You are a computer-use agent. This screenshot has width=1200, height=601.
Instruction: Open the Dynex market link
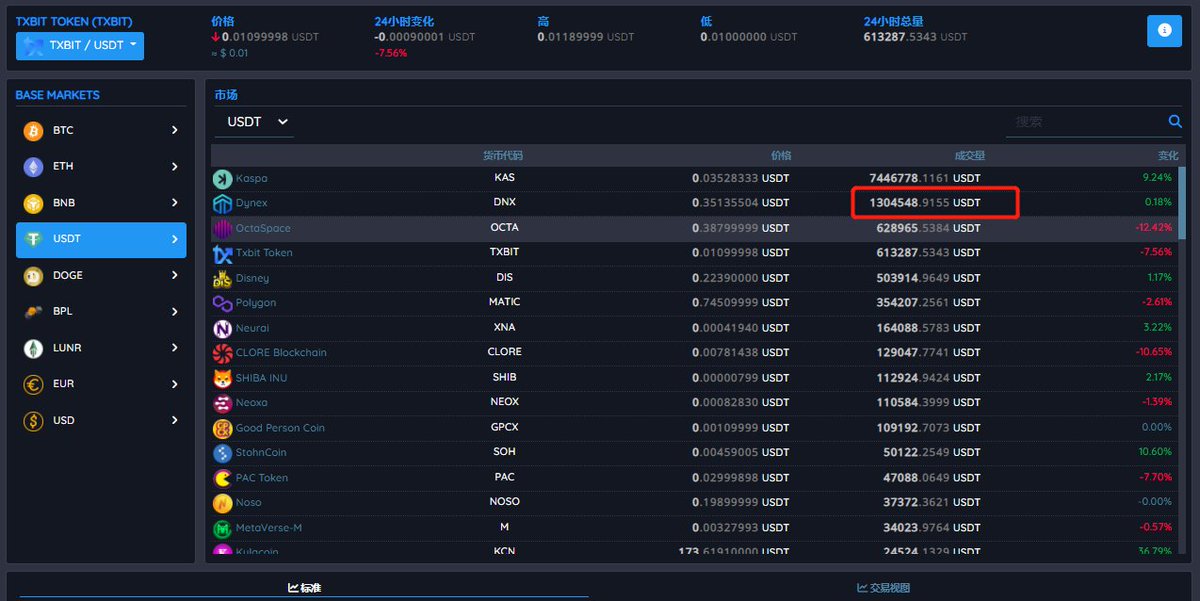(x=252, y=203)
